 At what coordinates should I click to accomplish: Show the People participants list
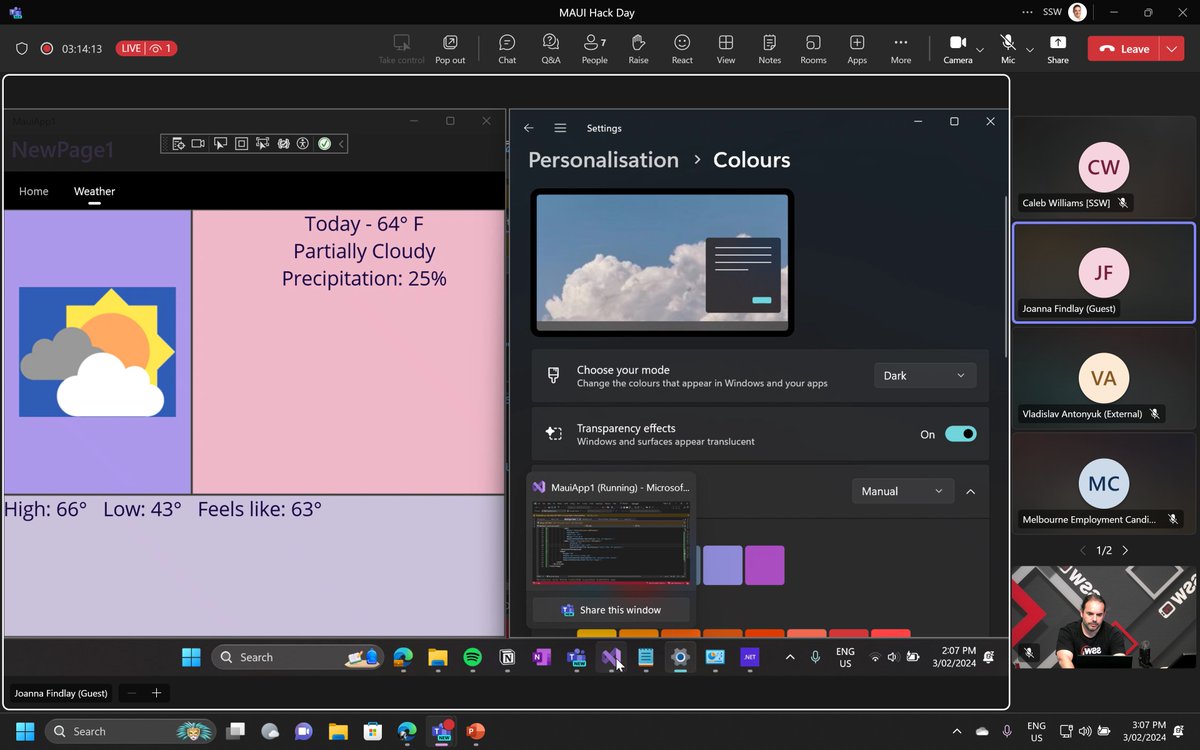tap(594, 48)
